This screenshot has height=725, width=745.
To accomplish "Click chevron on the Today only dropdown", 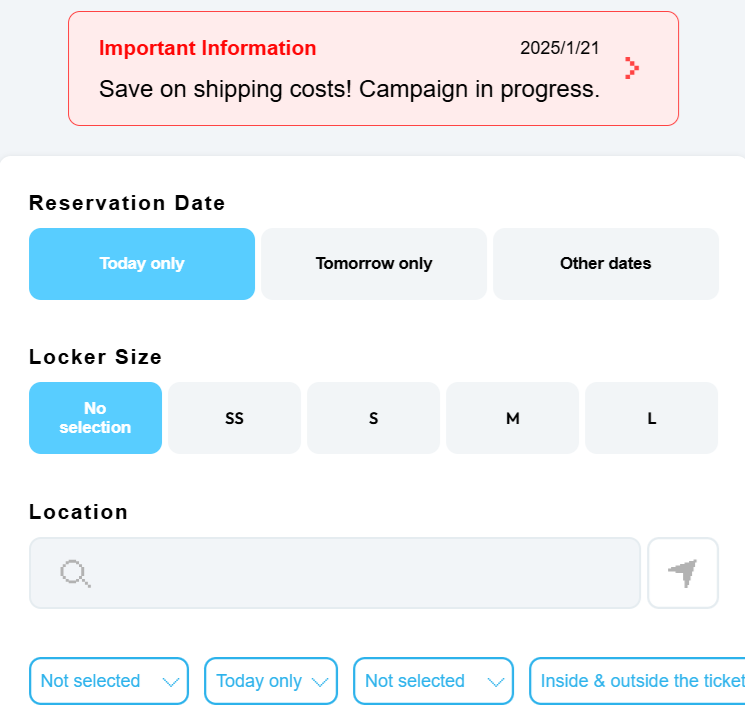I will pos(320,682).
